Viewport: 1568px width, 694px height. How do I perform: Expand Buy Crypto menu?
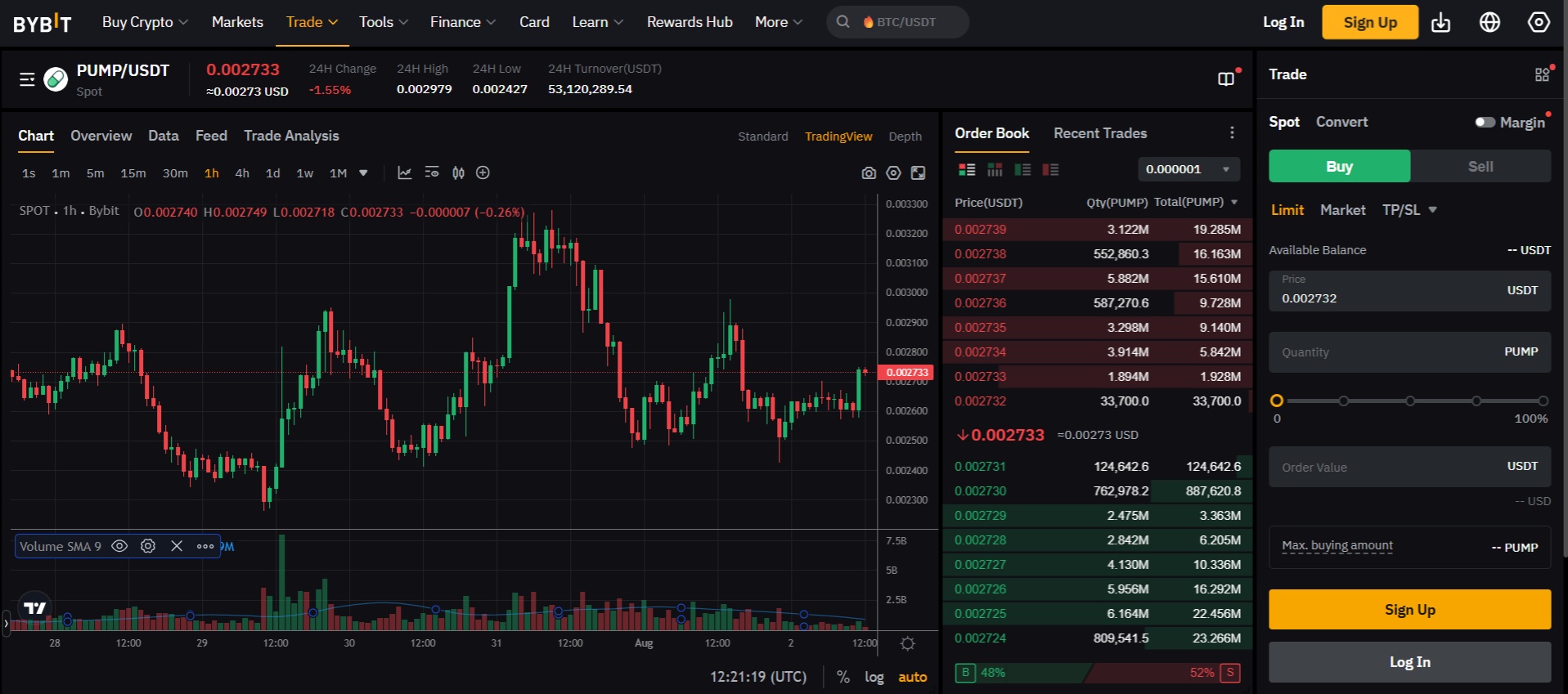145,22
